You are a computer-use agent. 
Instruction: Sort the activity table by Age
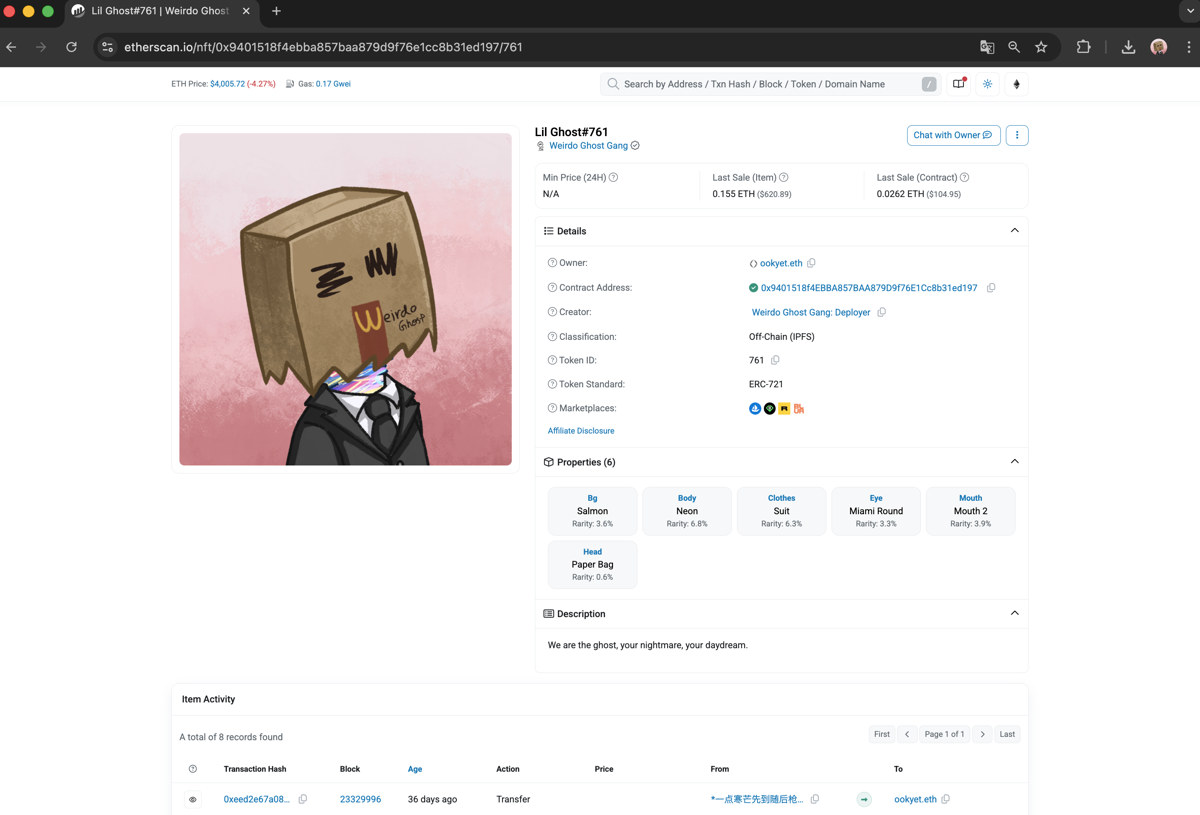point(415,769)
